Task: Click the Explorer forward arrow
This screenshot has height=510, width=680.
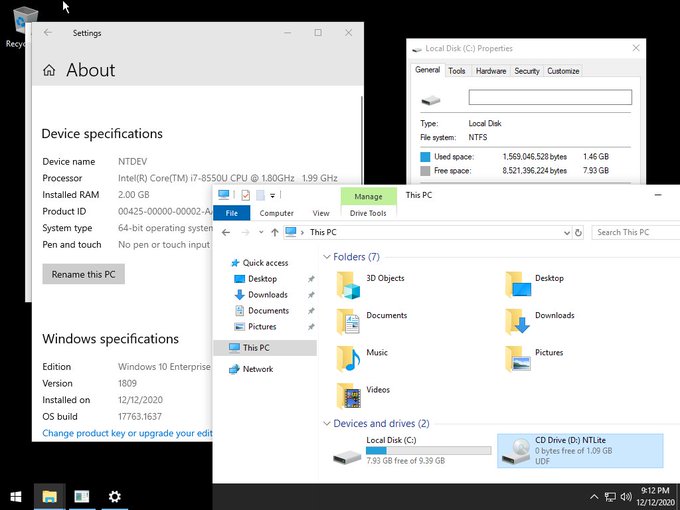Action: (x=245, y=232)
